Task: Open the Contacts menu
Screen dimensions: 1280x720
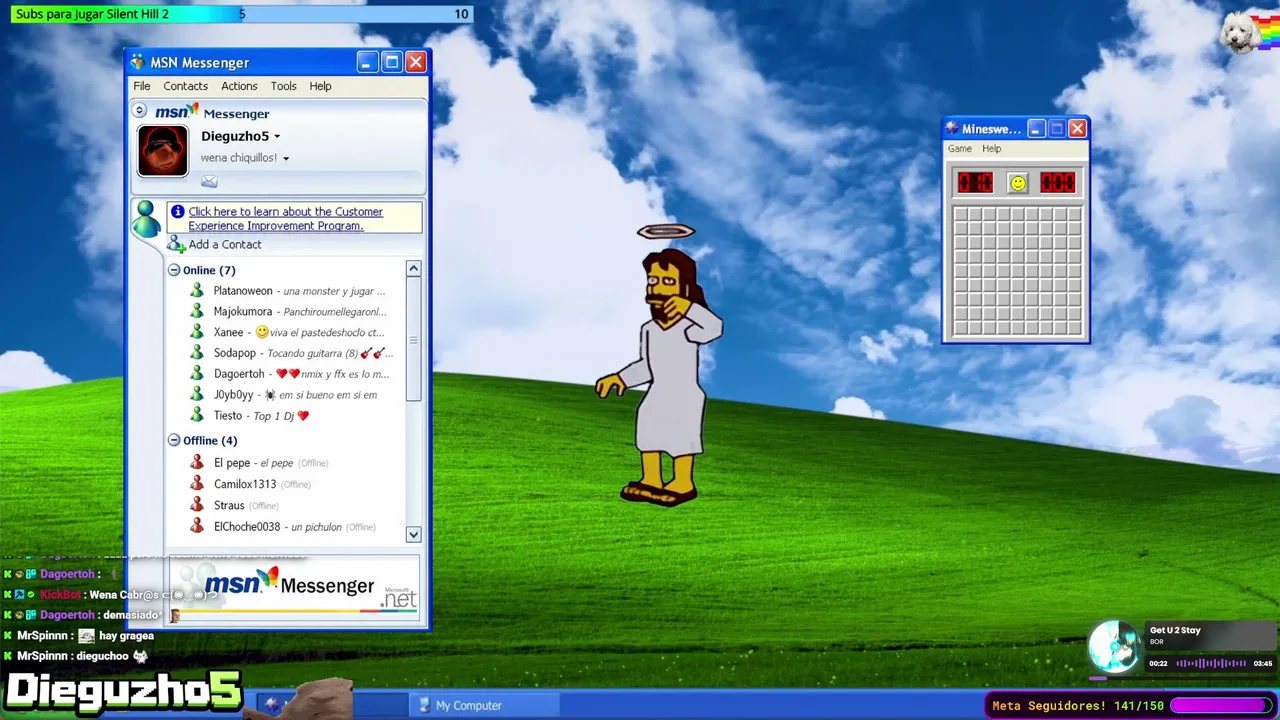Action: tap(186, 86)
